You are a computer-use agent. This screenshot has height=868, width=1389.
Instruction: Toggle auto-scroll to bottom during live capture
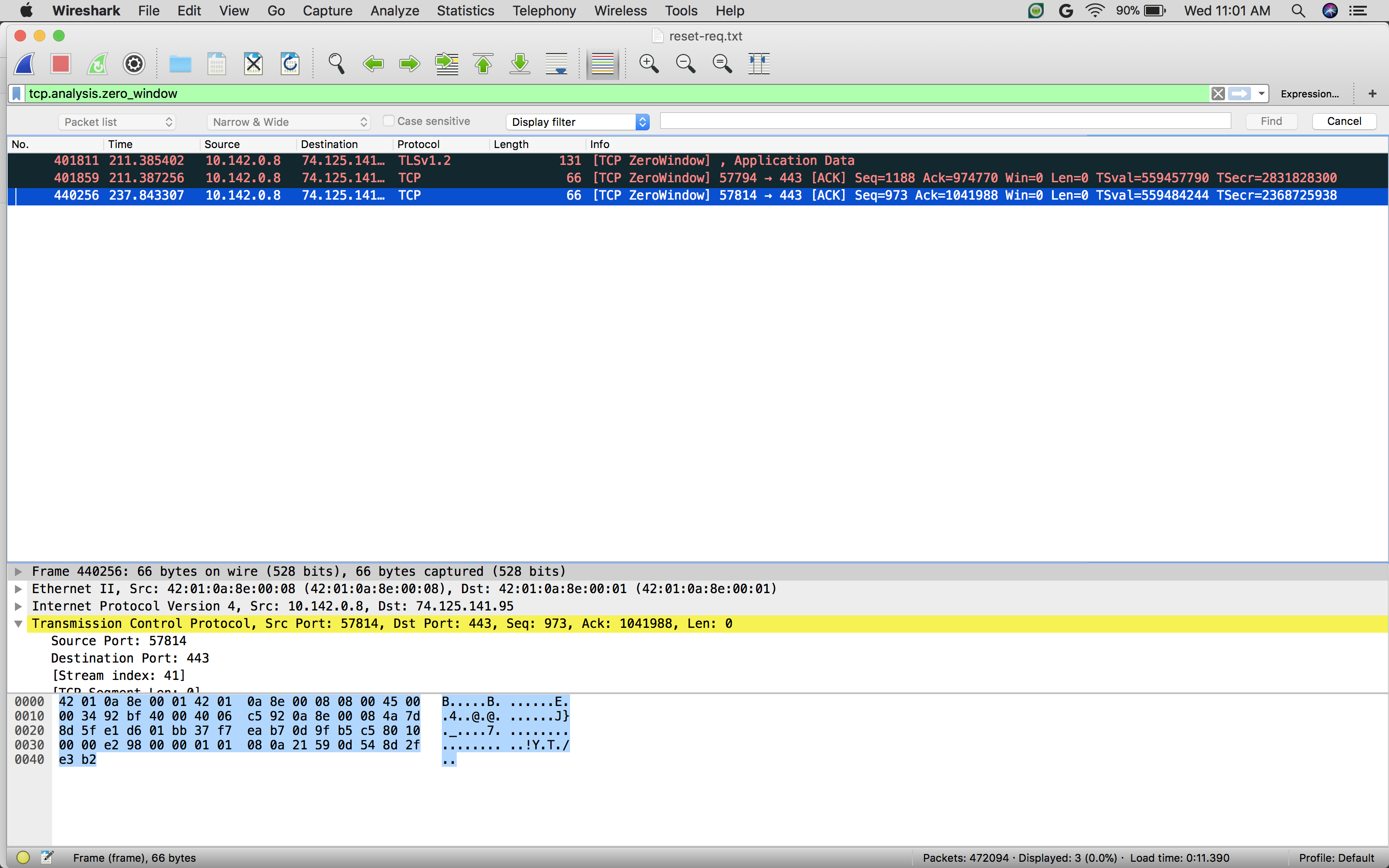(x=556, y=64)
